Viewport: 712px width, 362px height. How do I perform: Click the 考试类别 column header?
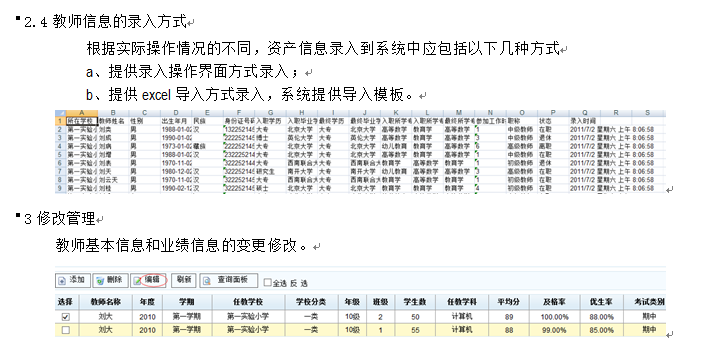click(x=649, y=302)
